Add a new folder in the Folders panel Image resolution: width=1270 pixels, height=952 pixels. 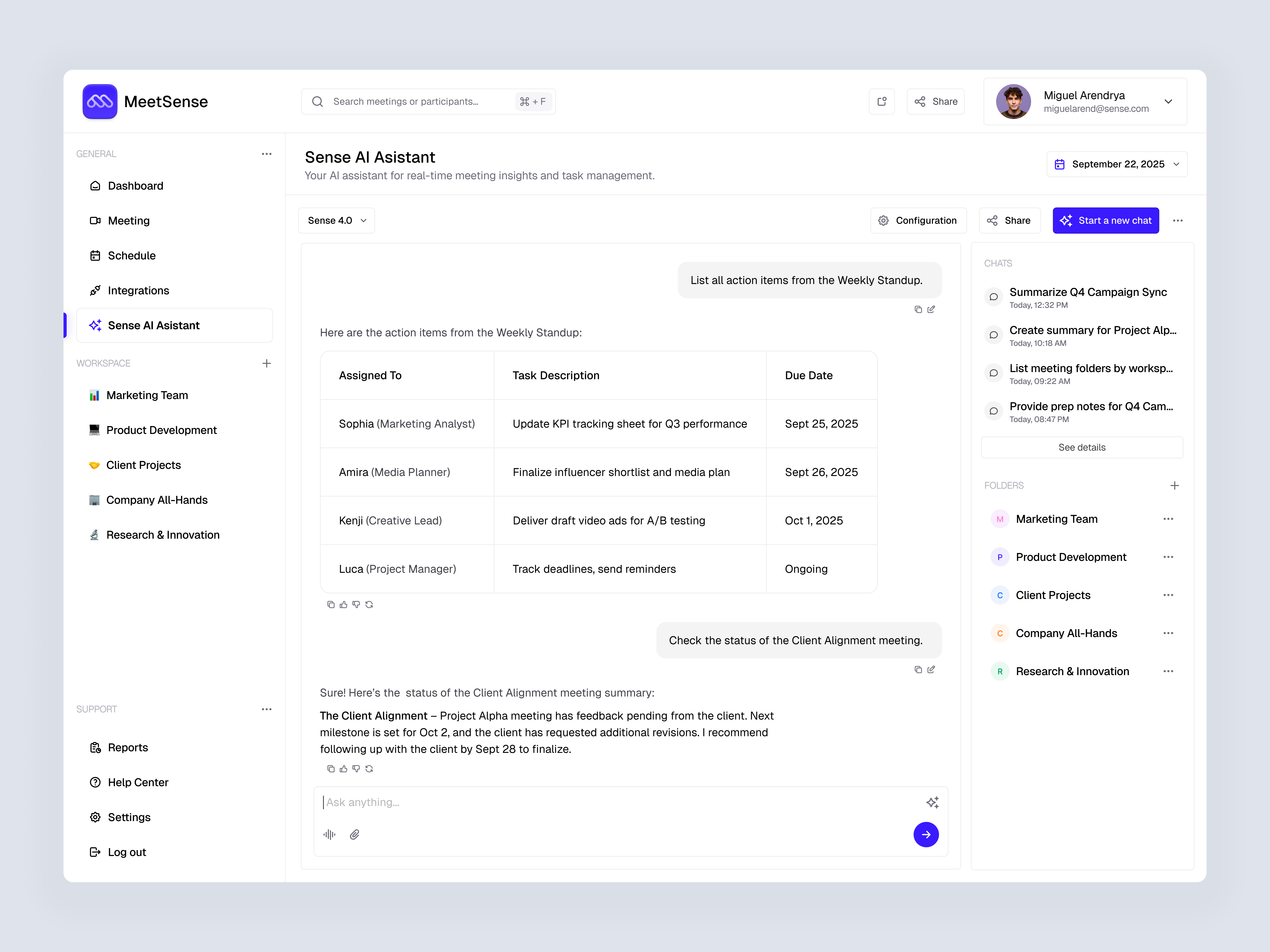[x=1175, y=486]
